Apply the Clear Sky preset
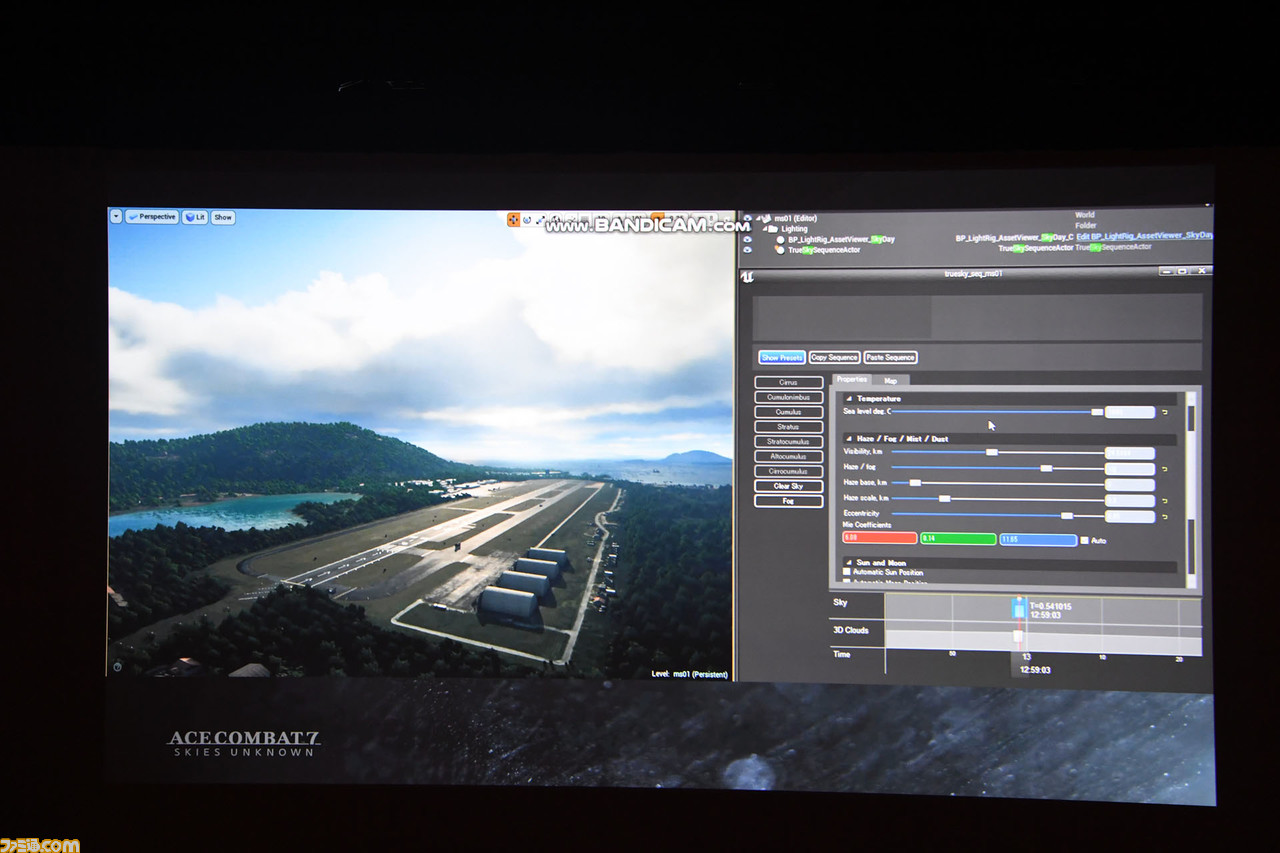This screenshot has width=1280, height=853. pos(789,486)
